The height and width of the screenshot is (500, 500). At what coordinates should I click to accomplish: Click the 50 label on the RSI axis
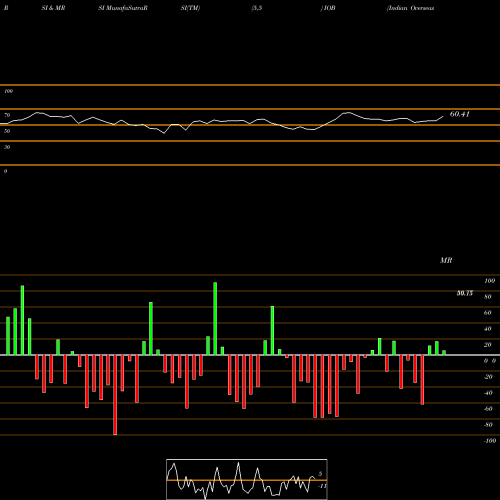[7, 131]
